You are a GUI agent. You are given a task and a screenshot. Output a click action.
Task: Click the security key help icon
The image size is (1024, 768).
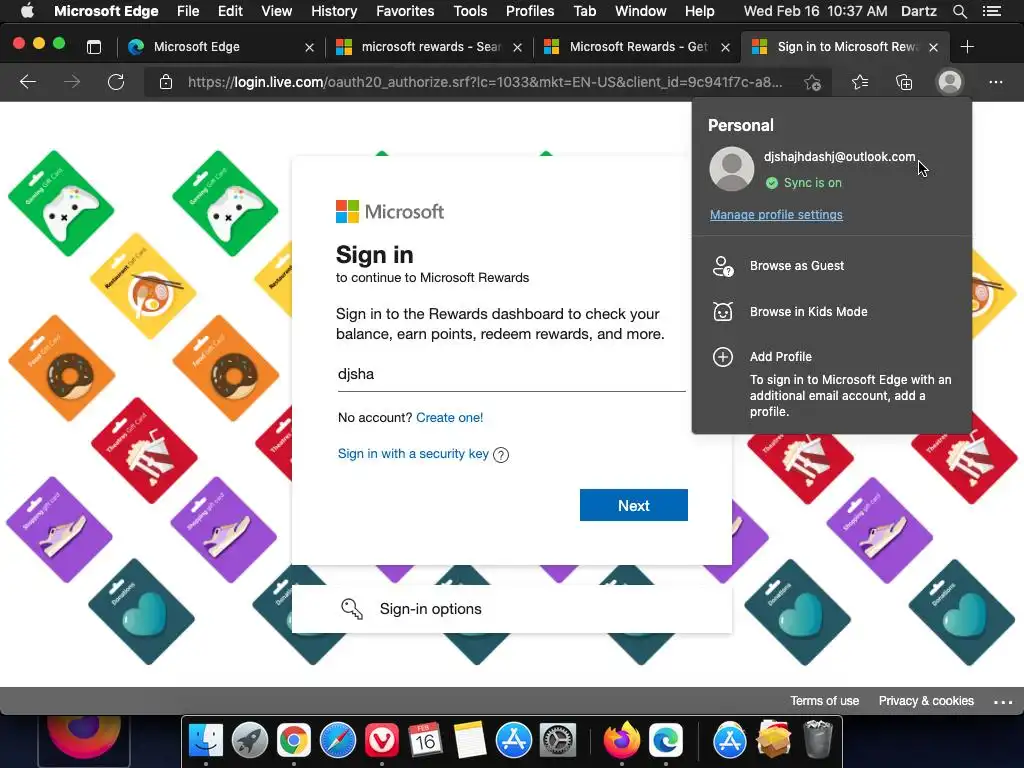tap(501, 455)
